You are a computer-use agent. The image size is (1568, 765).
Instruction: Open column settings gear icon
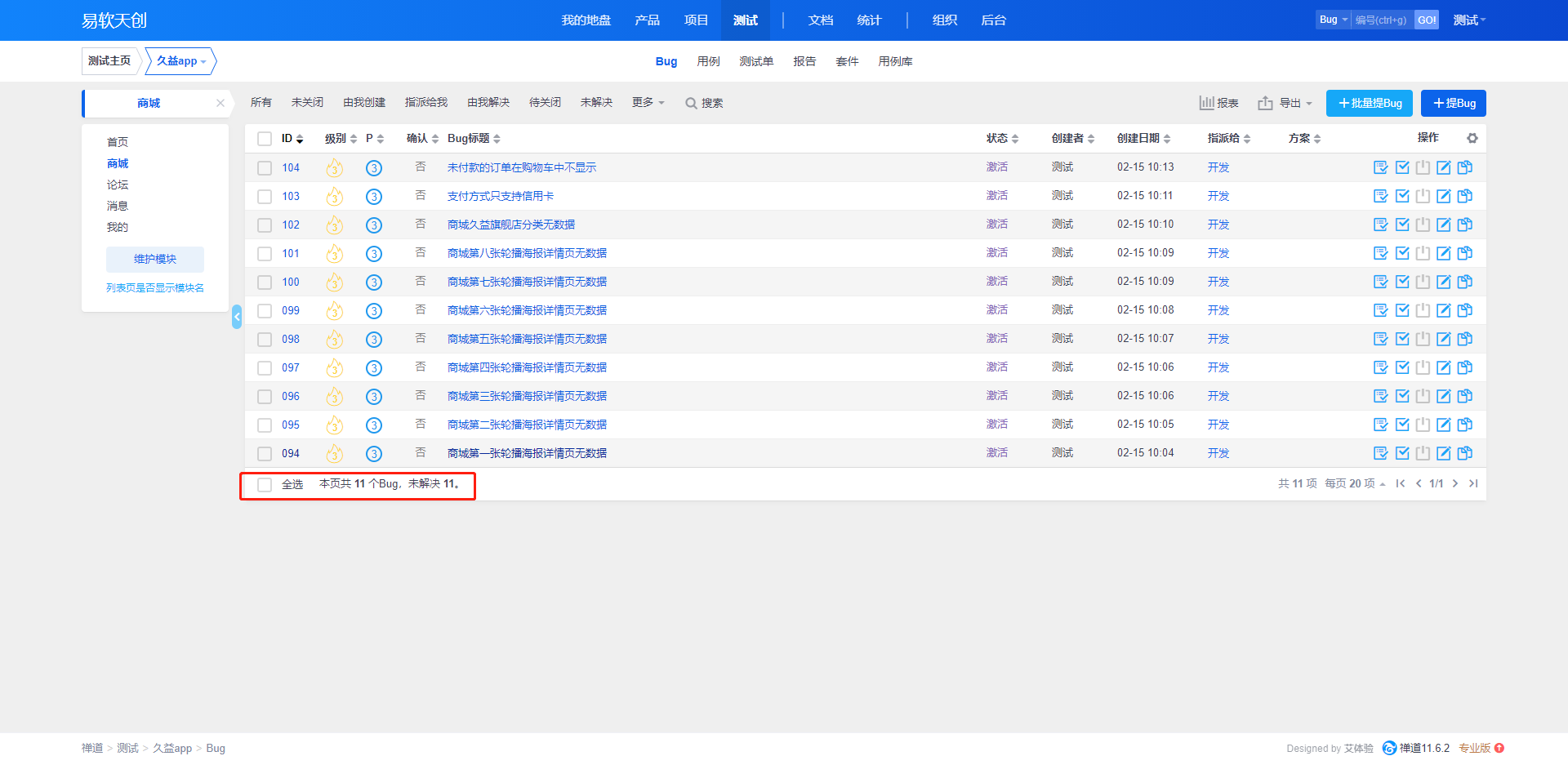tap(1472, 138)
